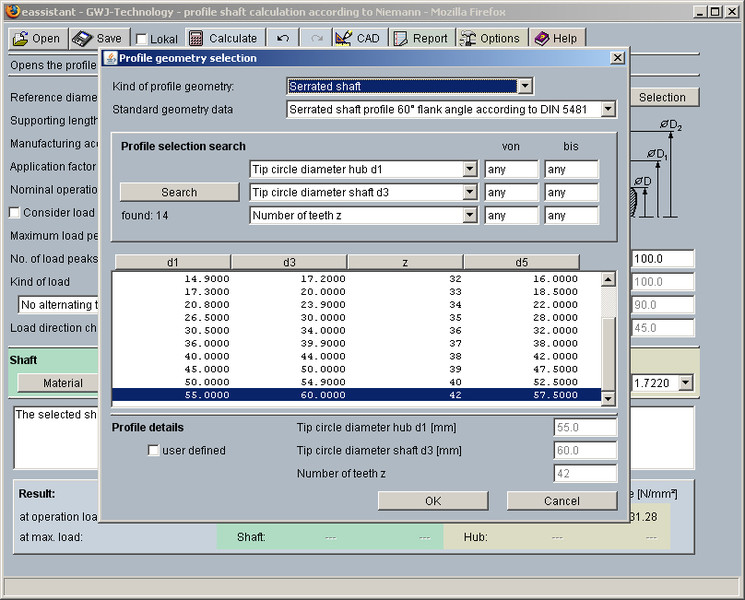Open the Options toolbar icon

468,38
